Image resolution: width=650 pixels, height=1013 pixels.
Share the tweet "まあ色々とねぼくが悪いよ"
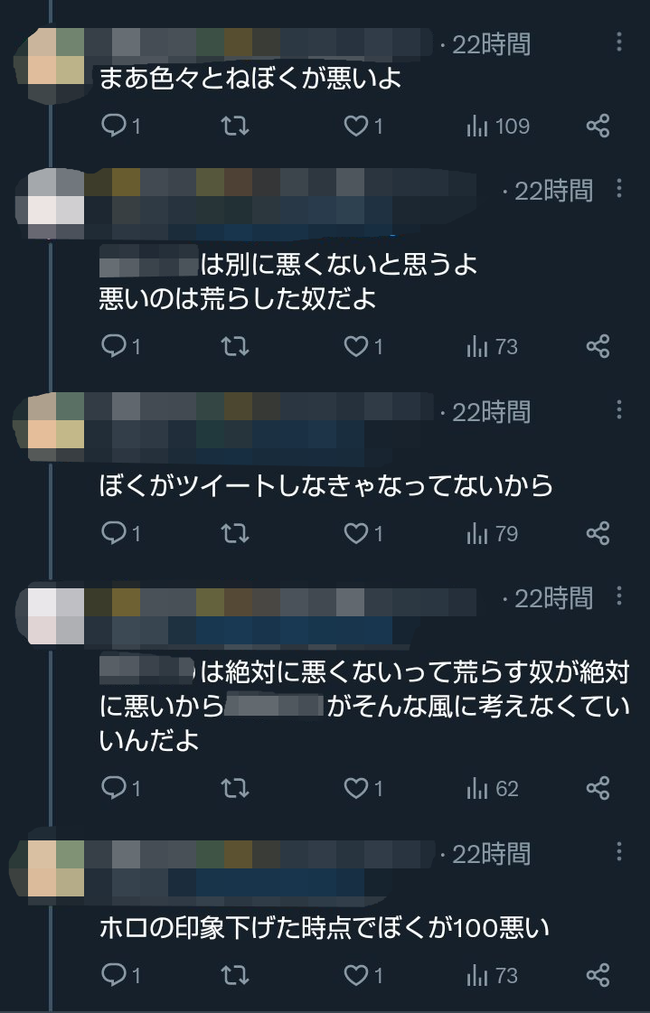point(598,125)
